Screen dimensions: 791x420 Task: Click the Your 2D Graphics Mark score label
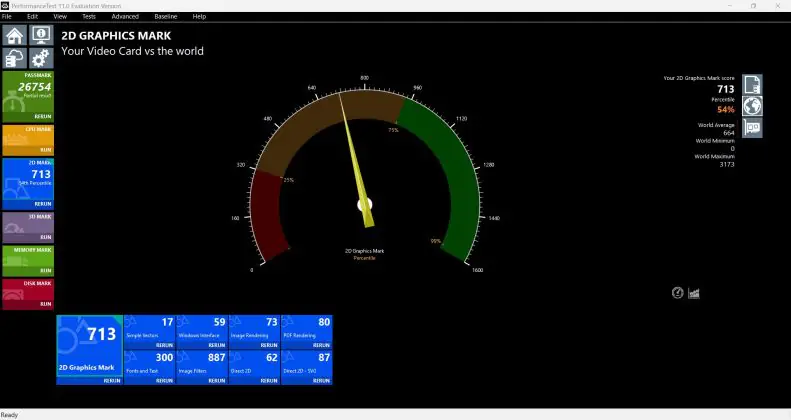pos(699,78)
